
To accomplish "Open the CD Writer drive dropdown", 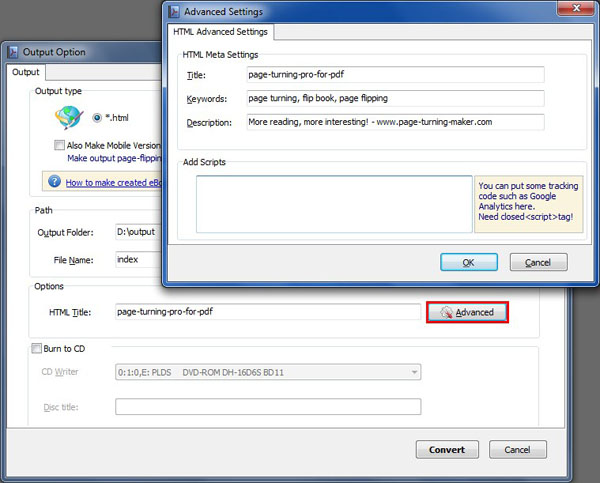I will (268, 372).
